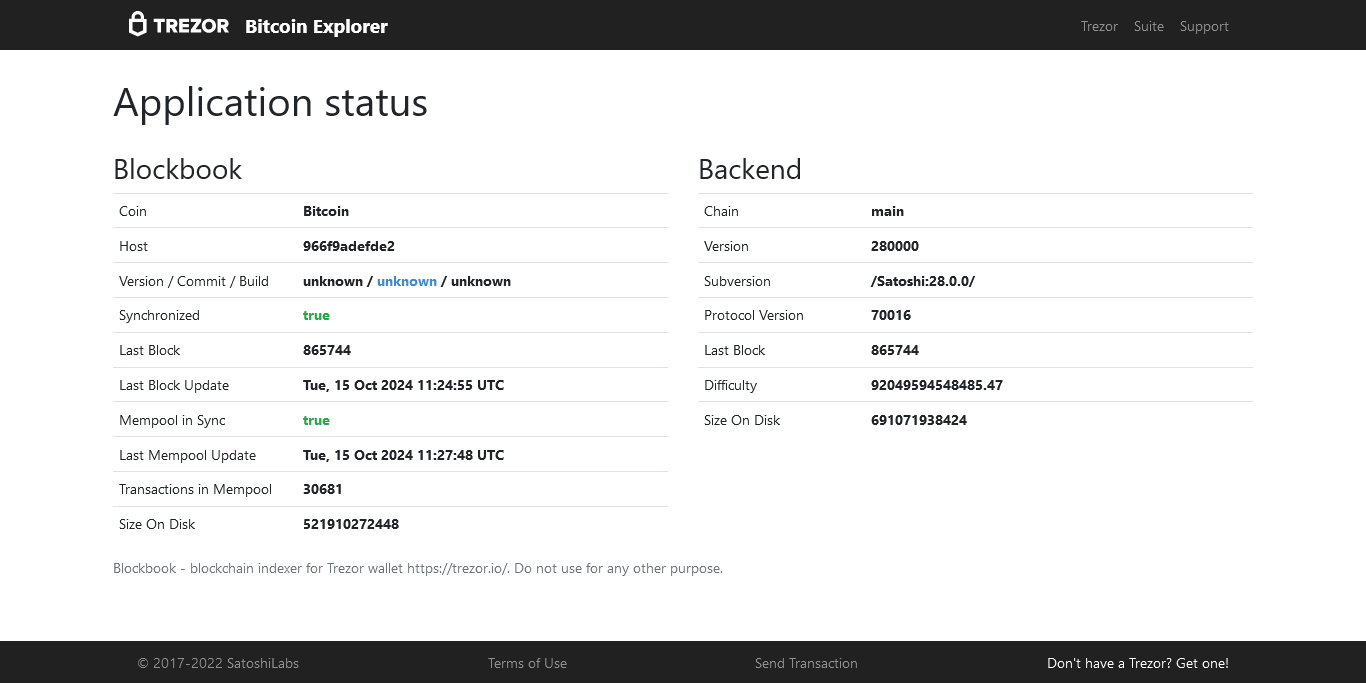The height and width of the screenshot is (683, 1366).
Task: Click "Don't have a Trezor? Get one!"
Action: (x=1138, y=663)
